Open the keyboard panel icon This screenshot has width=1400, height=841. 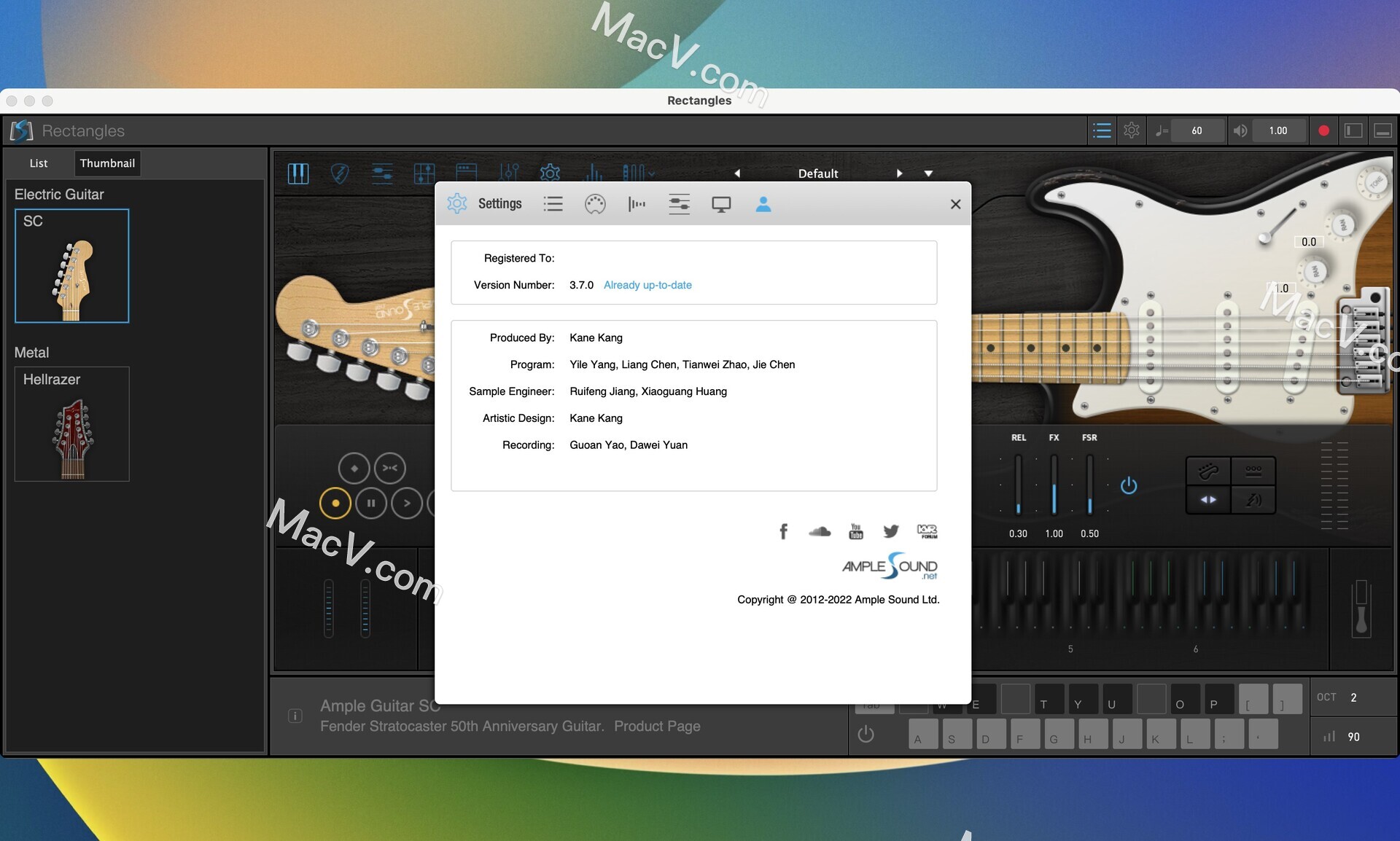pos(299,173)
